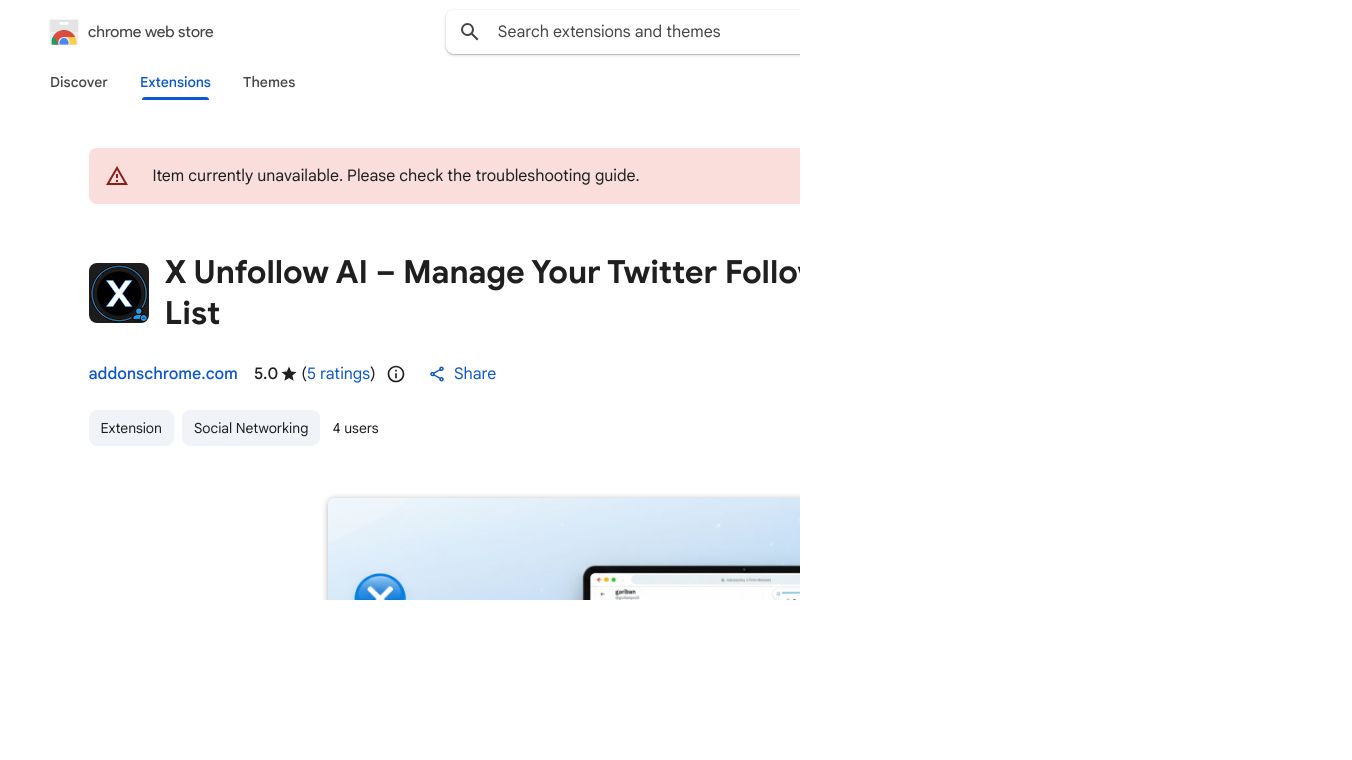
Task: Open the 5 ratings link
Action: [338, 373]
